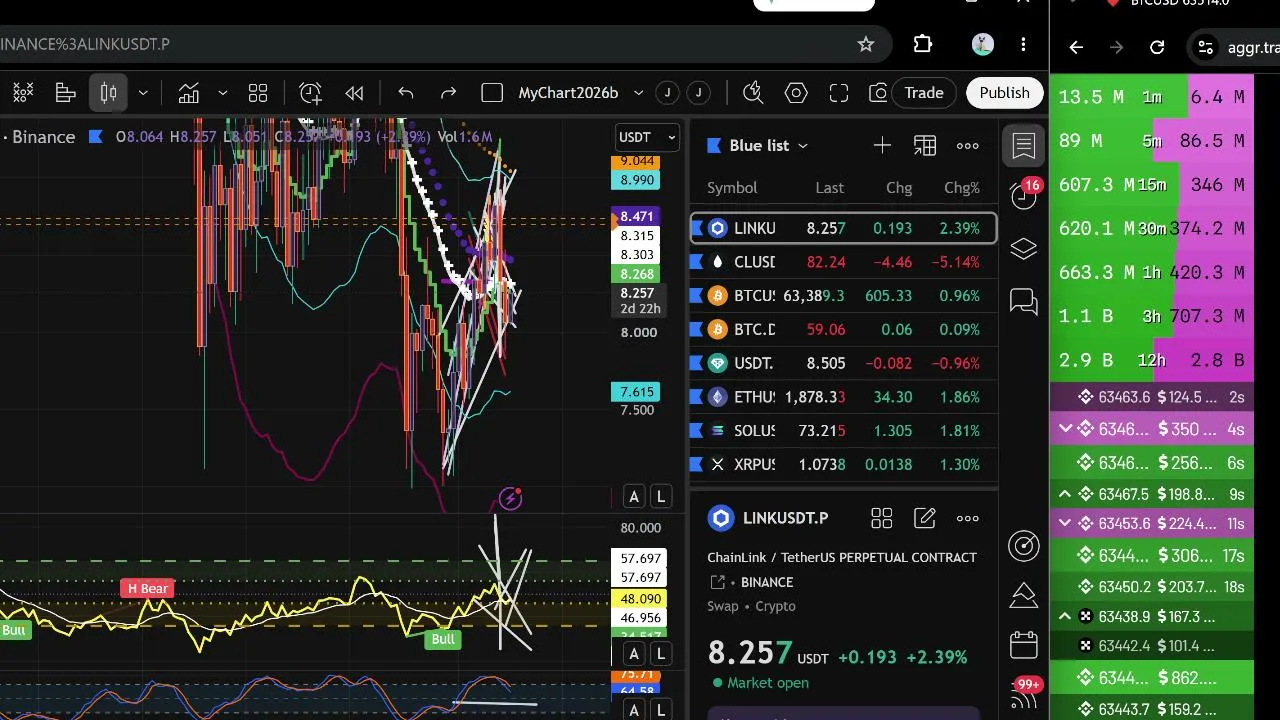Screen dimensions: 1280x720
Task: Open chart settings hexagon icon
Action: [x=796, y=93]
